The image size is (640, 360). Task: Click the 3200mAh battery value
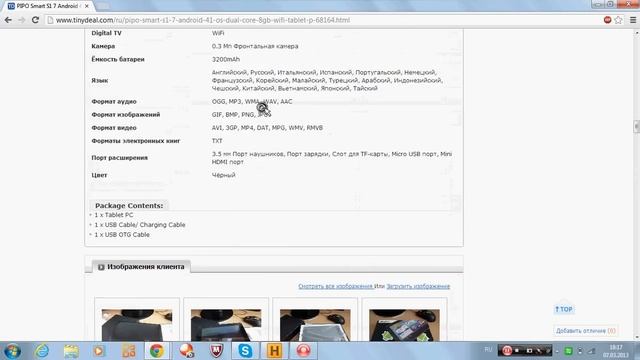point(226,59)
